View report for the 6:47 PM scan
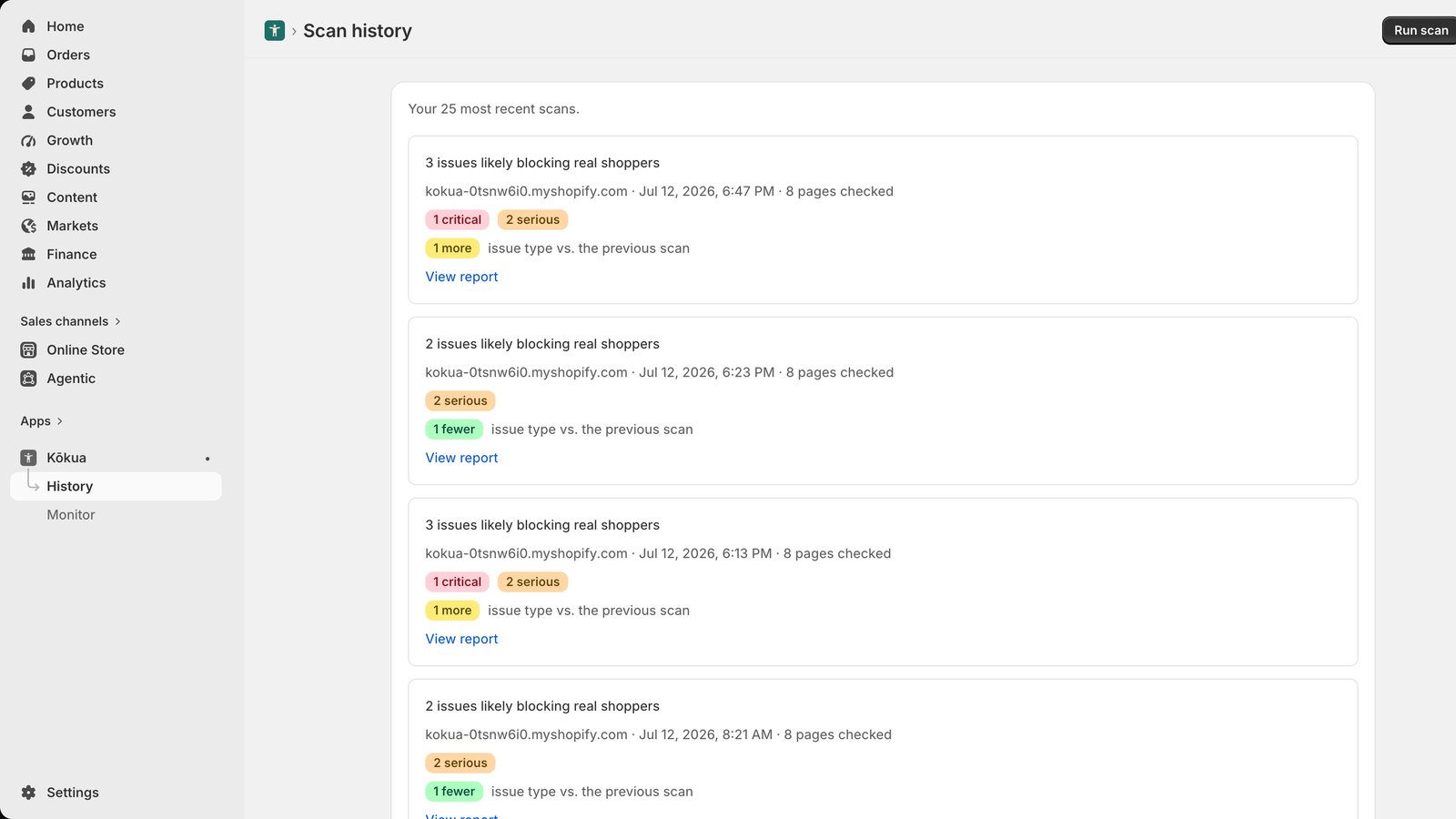 (461, 277)
